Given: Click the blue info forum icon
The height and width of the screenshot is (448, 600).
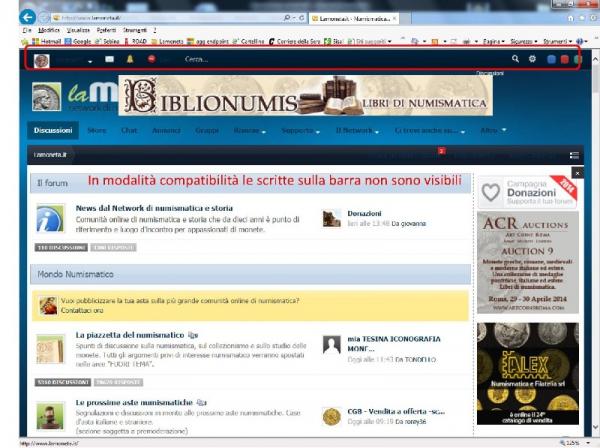Looking at the screenshot, I should (x=50, y=219).
